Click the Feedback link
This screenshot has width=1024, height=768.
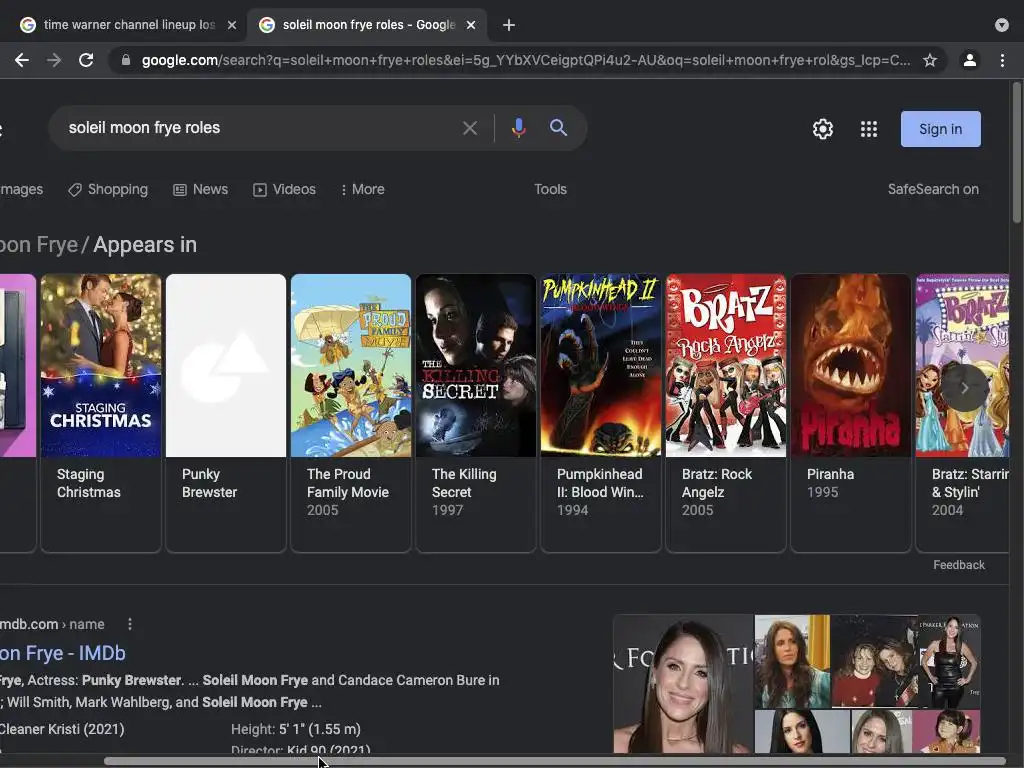(959, 565)
